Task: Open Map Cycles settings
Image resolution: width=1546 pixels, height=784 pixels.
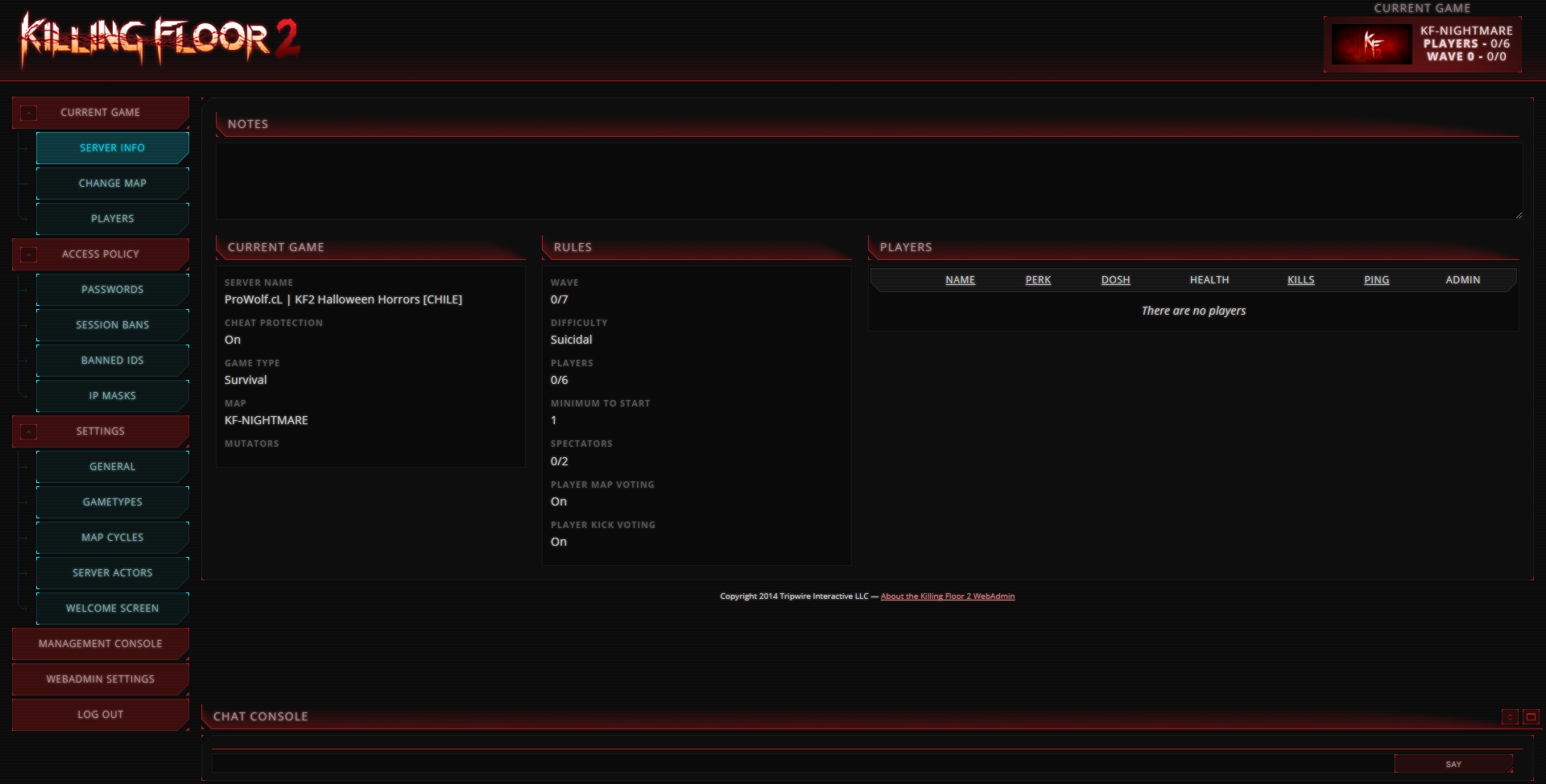Action: coord(113,538)
